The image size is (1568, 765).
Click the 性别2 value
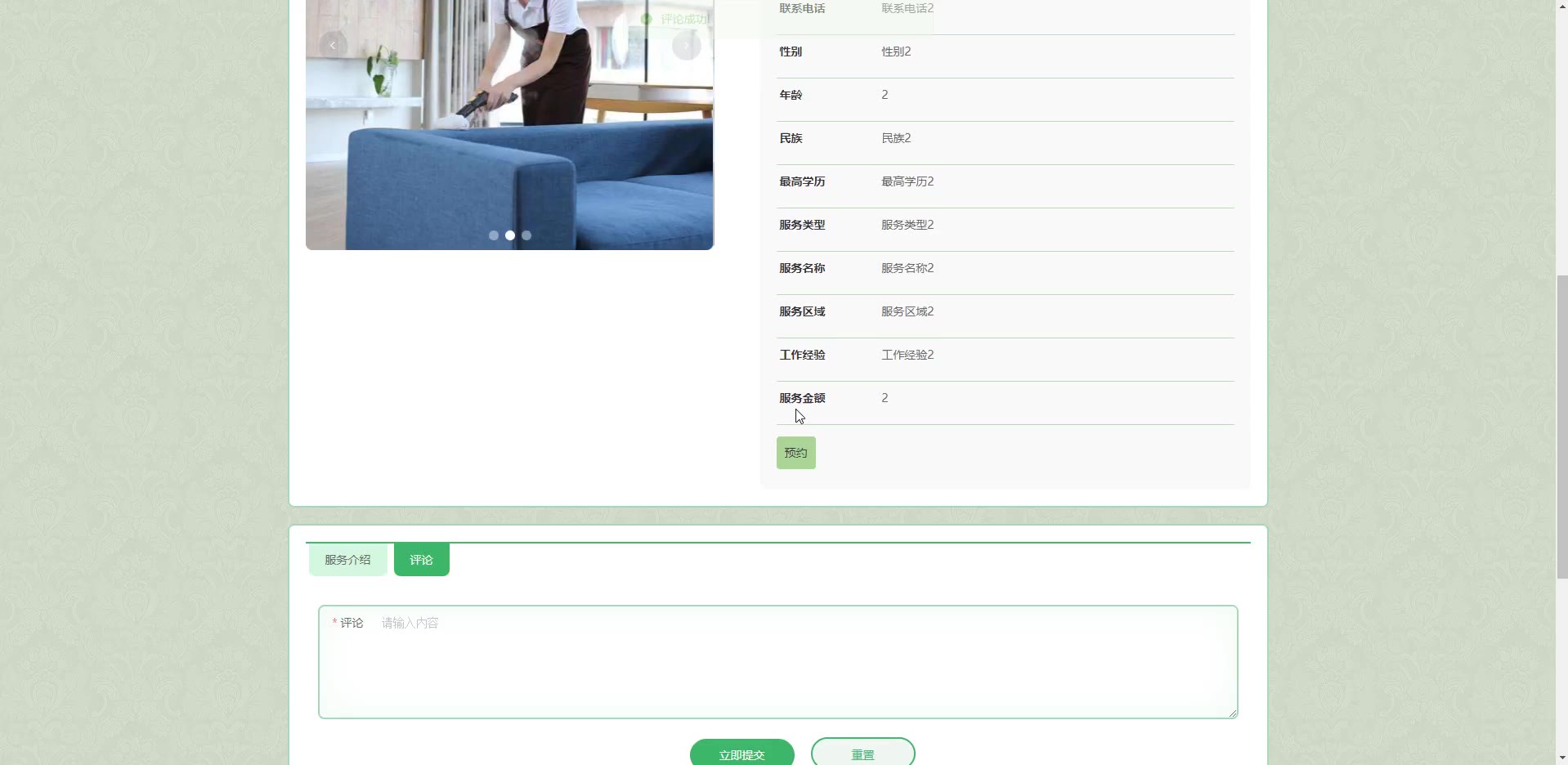tap(896, 51)
